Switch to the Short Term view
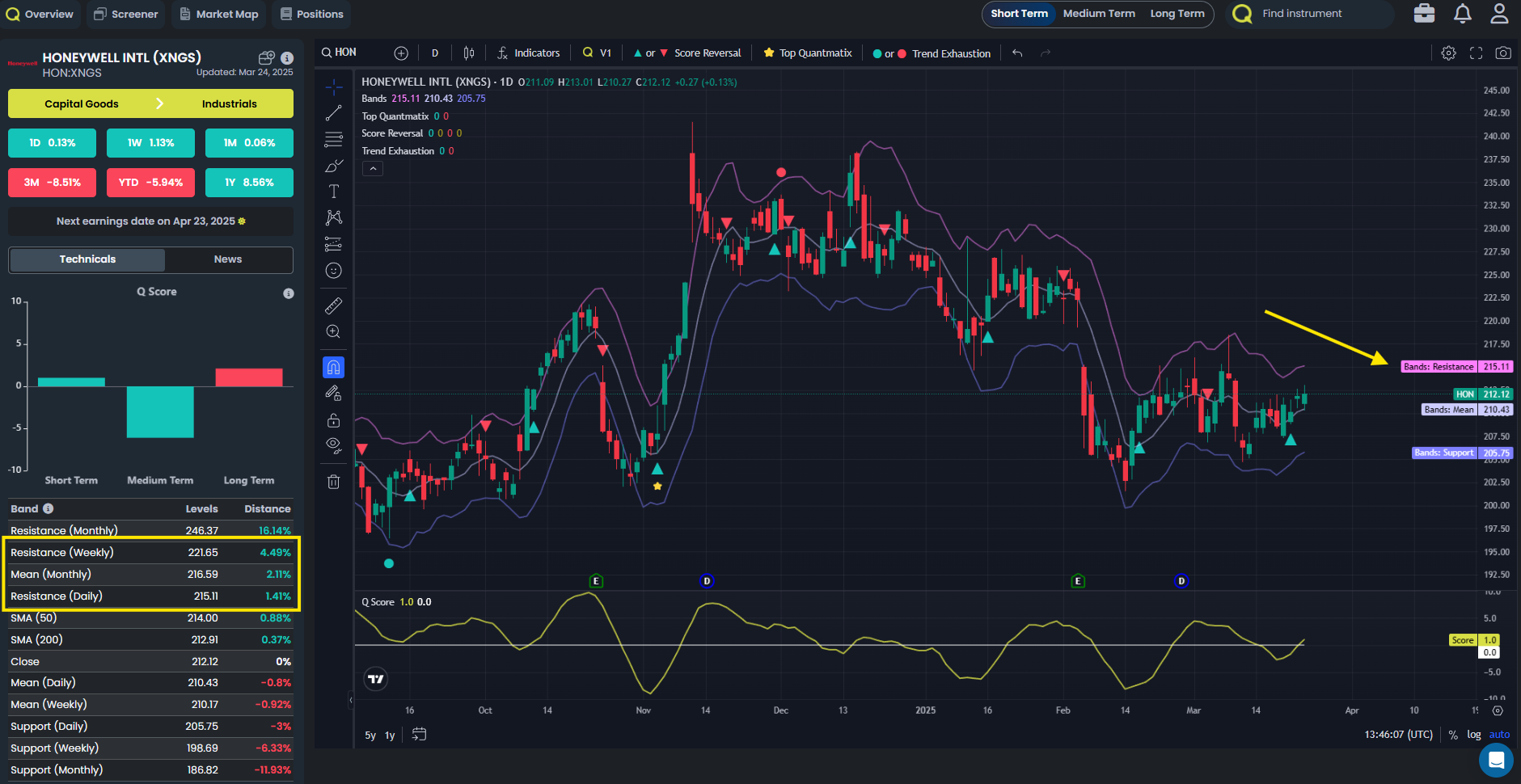Viewport: 1521px width, 784px height. [1019, 14]
